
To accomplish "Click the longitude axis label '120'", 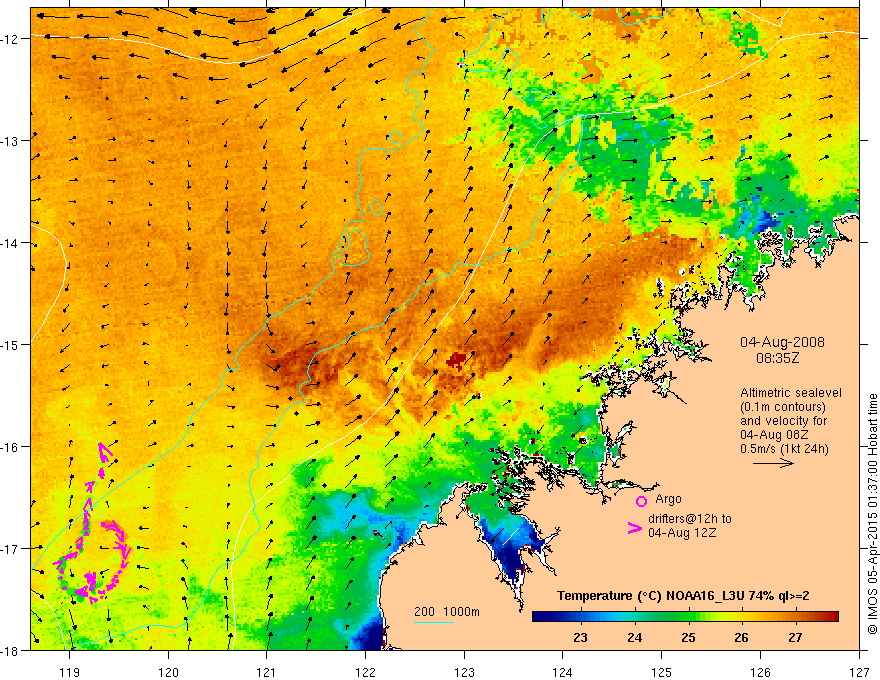I will 168,672.
